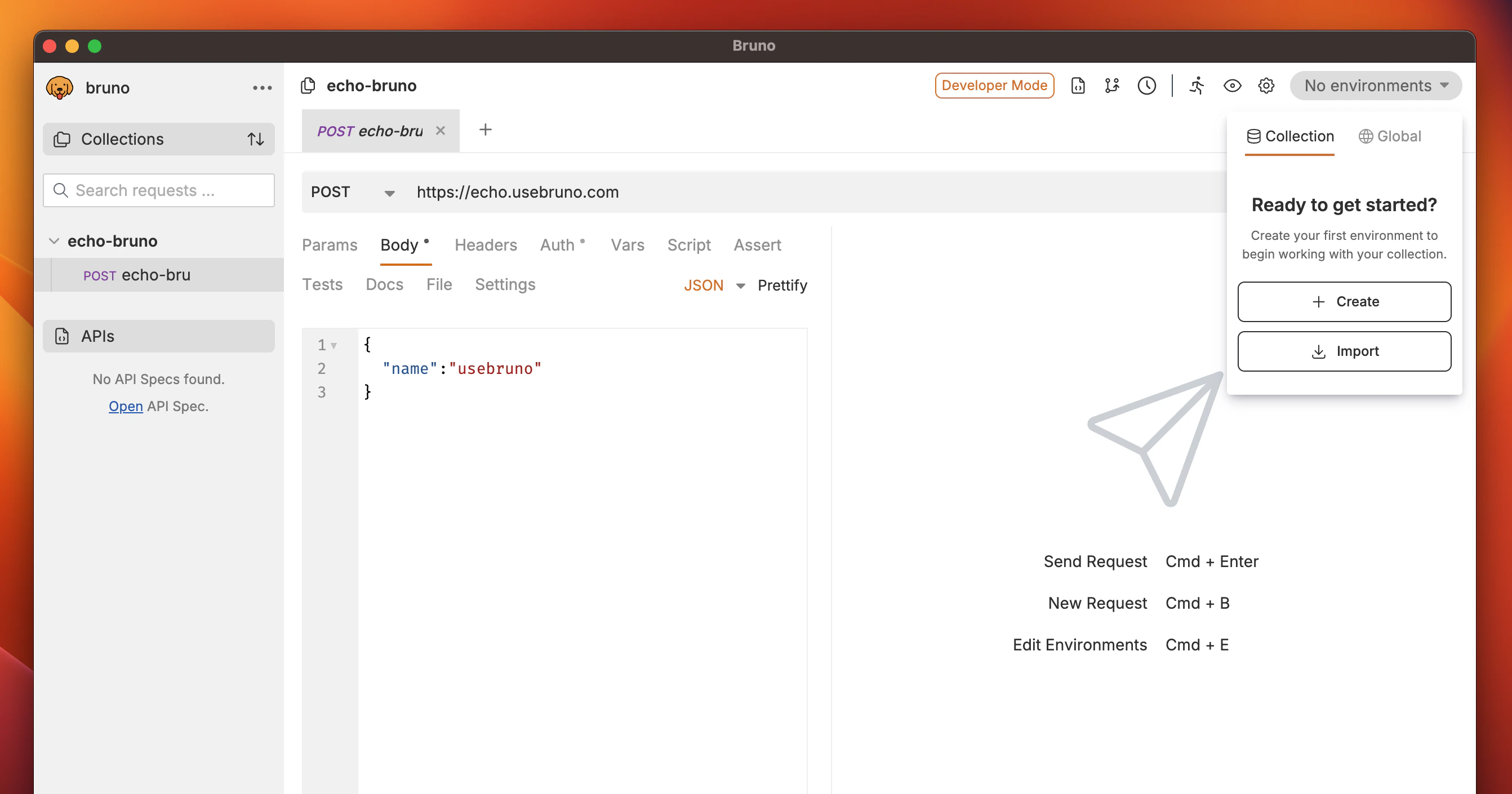Viewport: 1512px width, 794px height.
Task: Click the Create environment button
Action: click(1344, 302)
